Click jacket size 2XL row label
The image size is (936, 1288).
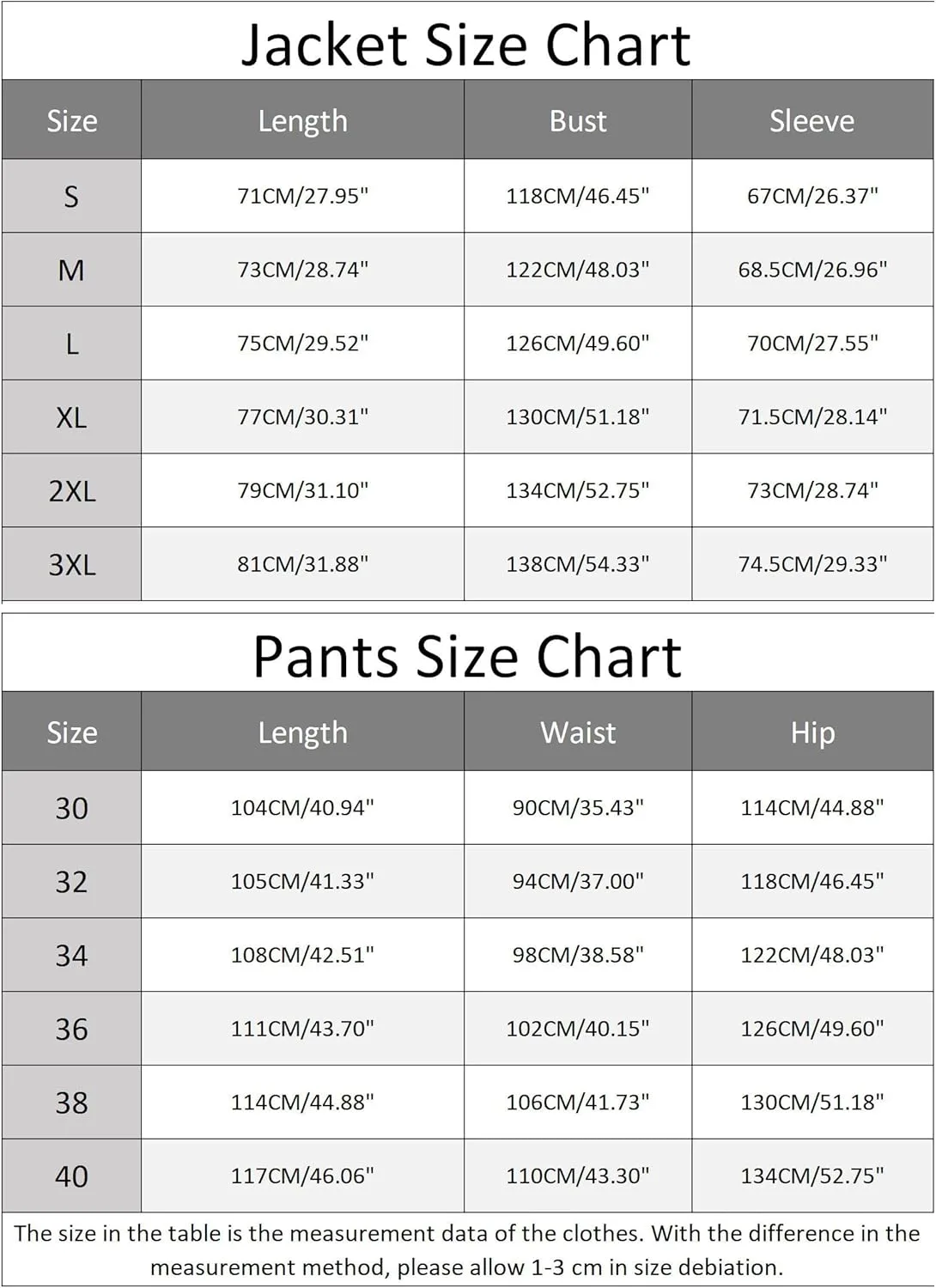[x=71, y=490]
